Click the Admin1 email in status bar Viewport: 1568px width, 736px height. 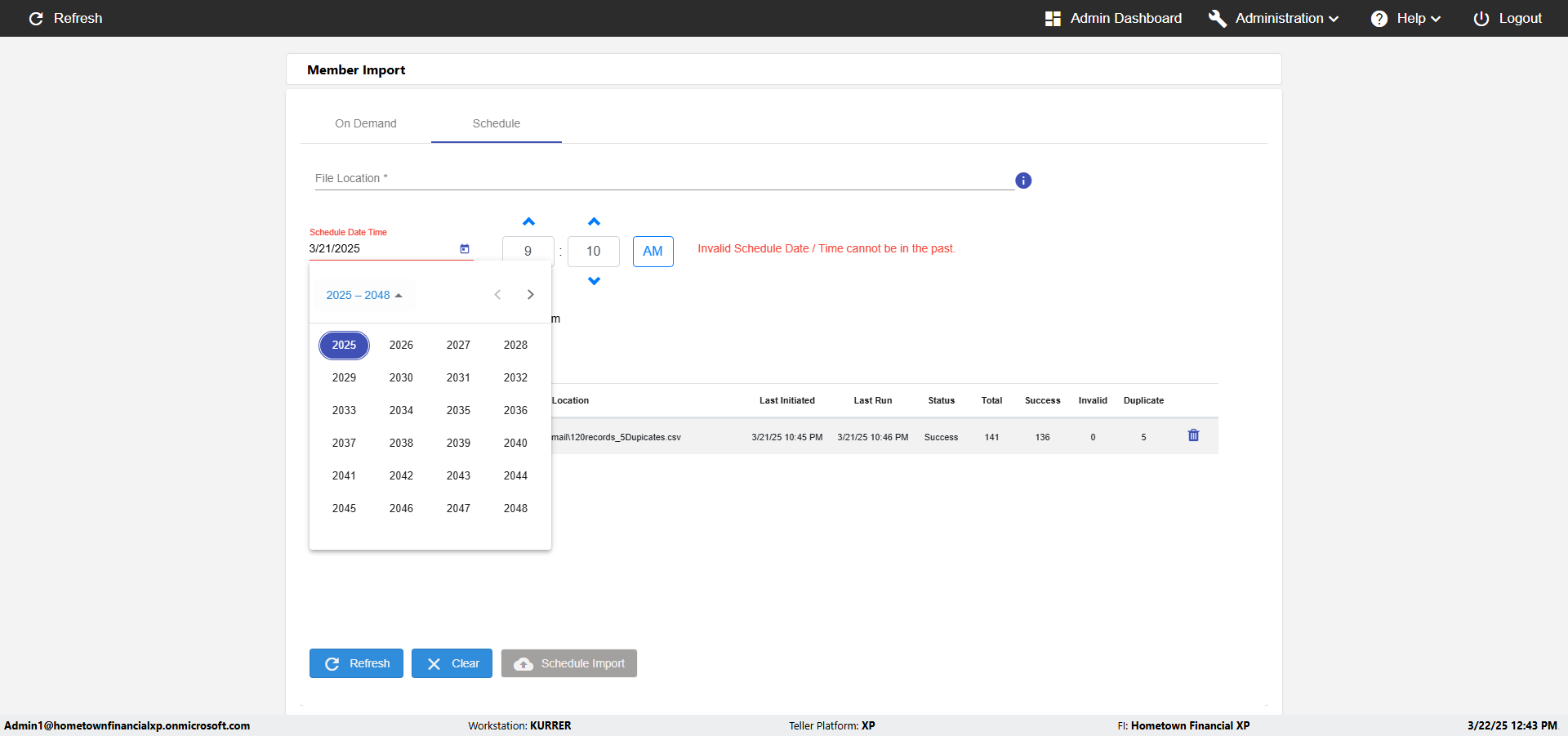point(127,725)
